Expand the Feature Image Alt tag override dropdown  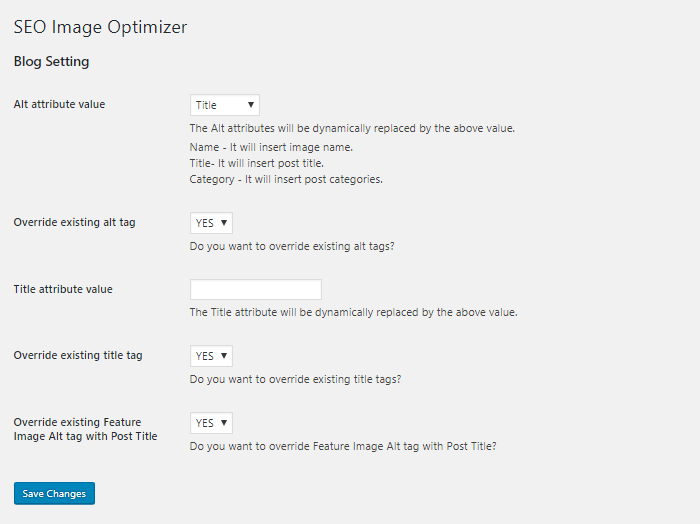[x=211, y=423]
